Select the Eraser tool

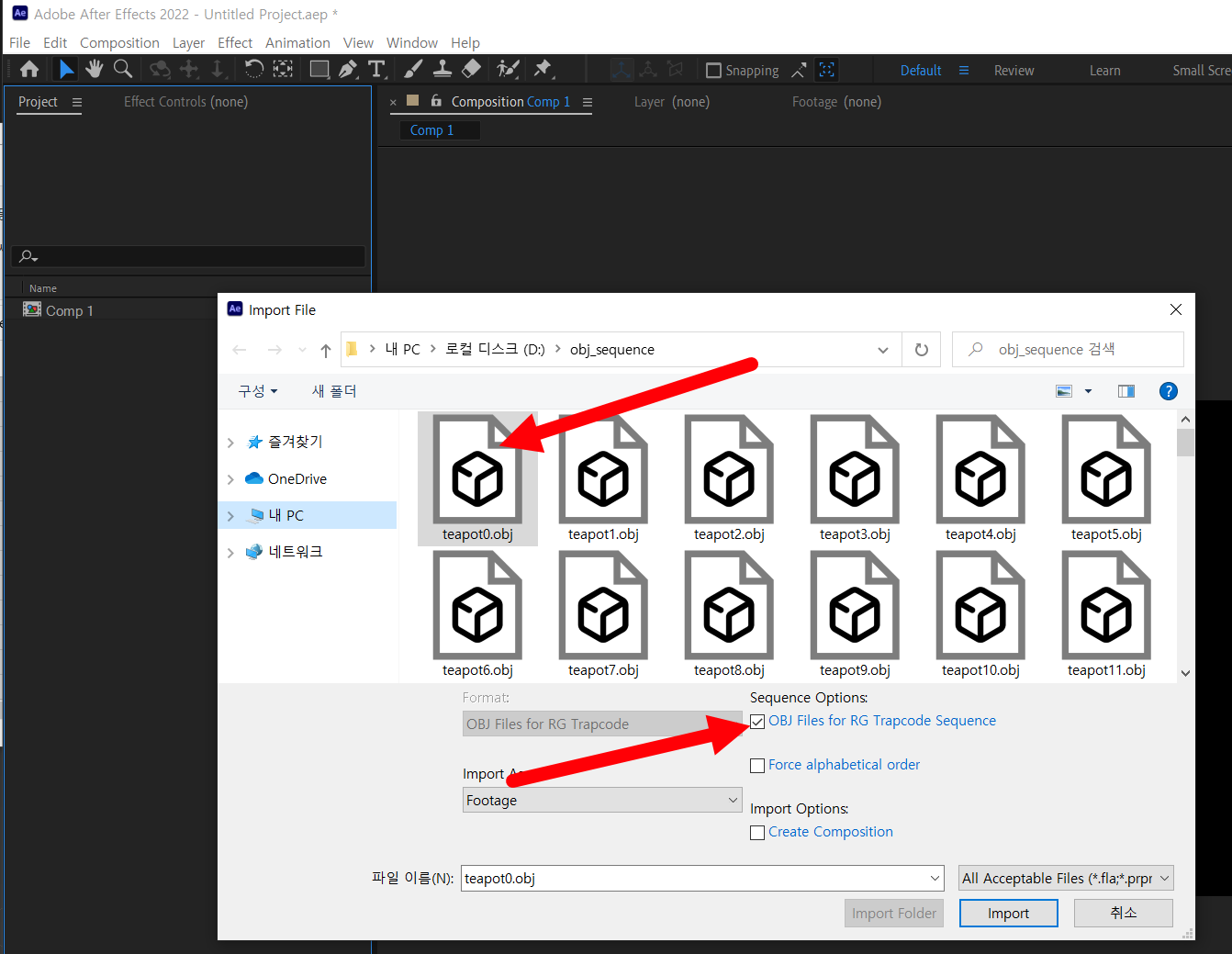pyautogui.click(x=471, y=69)
